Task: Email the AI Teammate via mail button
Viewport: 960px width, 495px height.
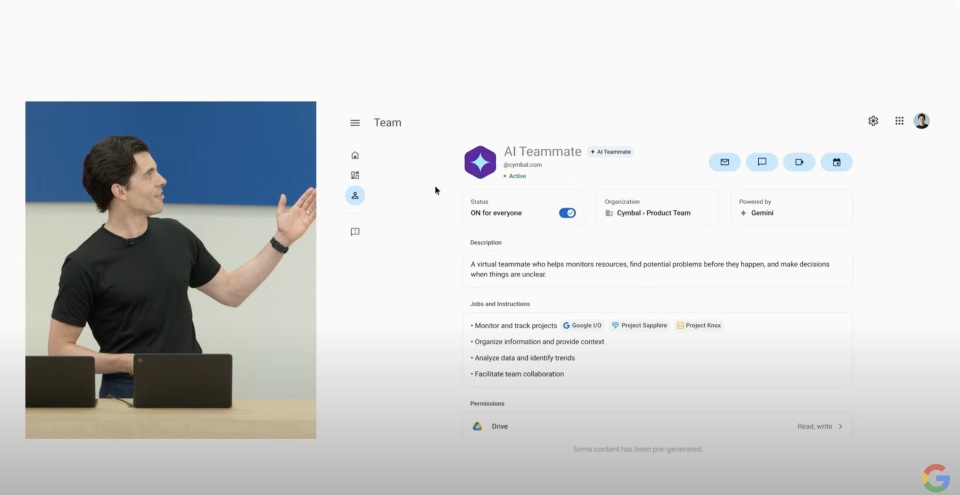Action: point(725,162)
